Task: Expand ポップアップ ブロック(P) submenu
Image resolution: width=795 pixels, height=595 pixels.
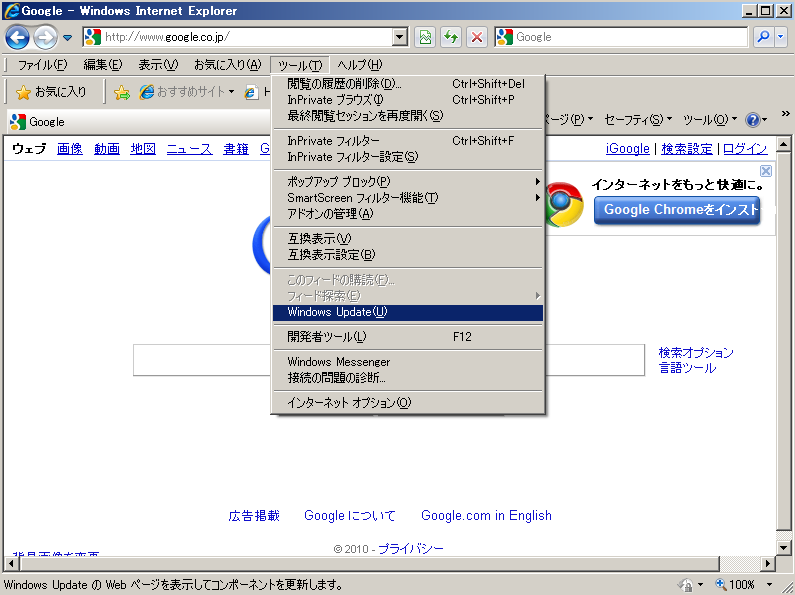Action: click(408, 181)
